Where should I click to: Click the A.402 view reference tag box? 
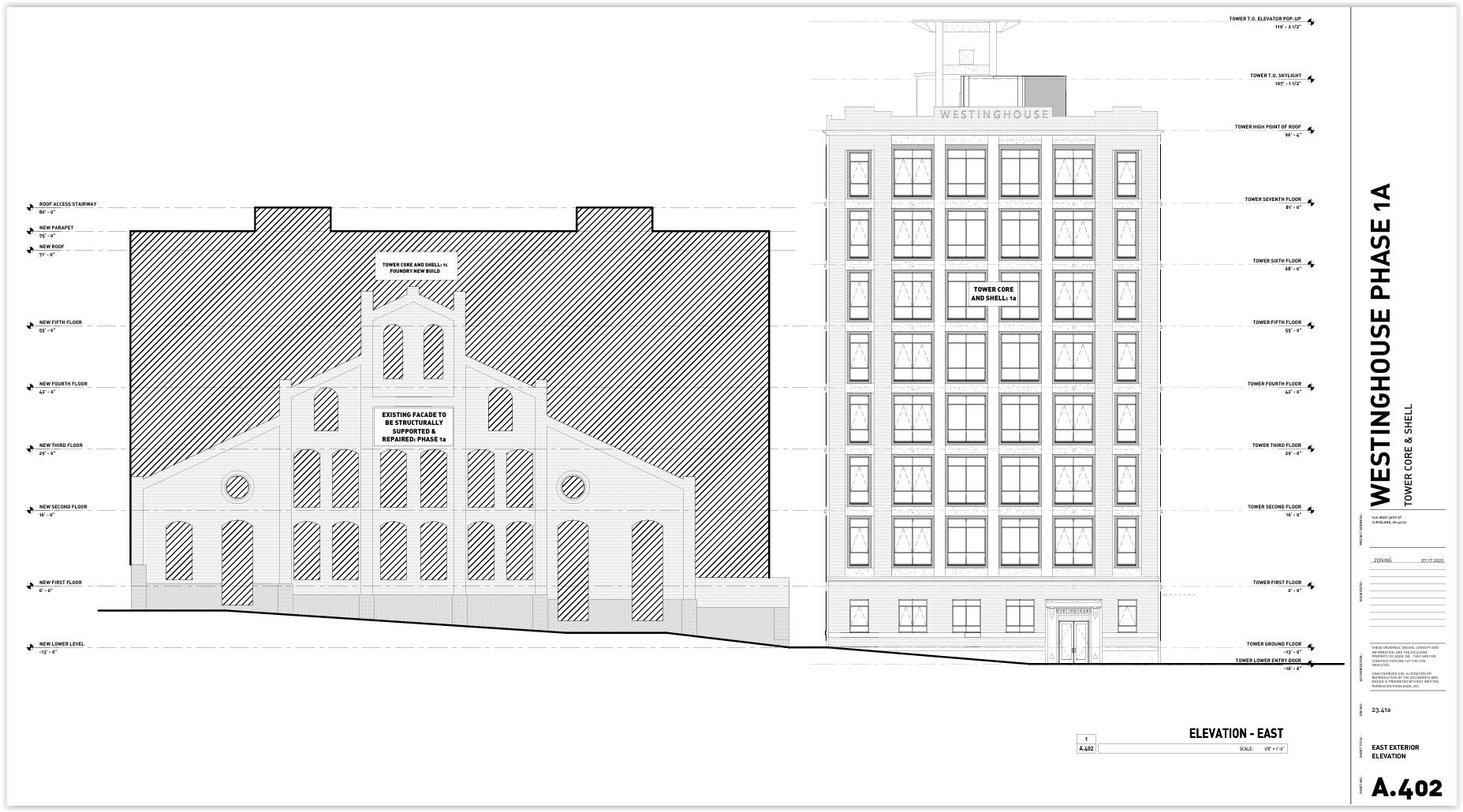pyautogui.click(x=1086, y=748)
